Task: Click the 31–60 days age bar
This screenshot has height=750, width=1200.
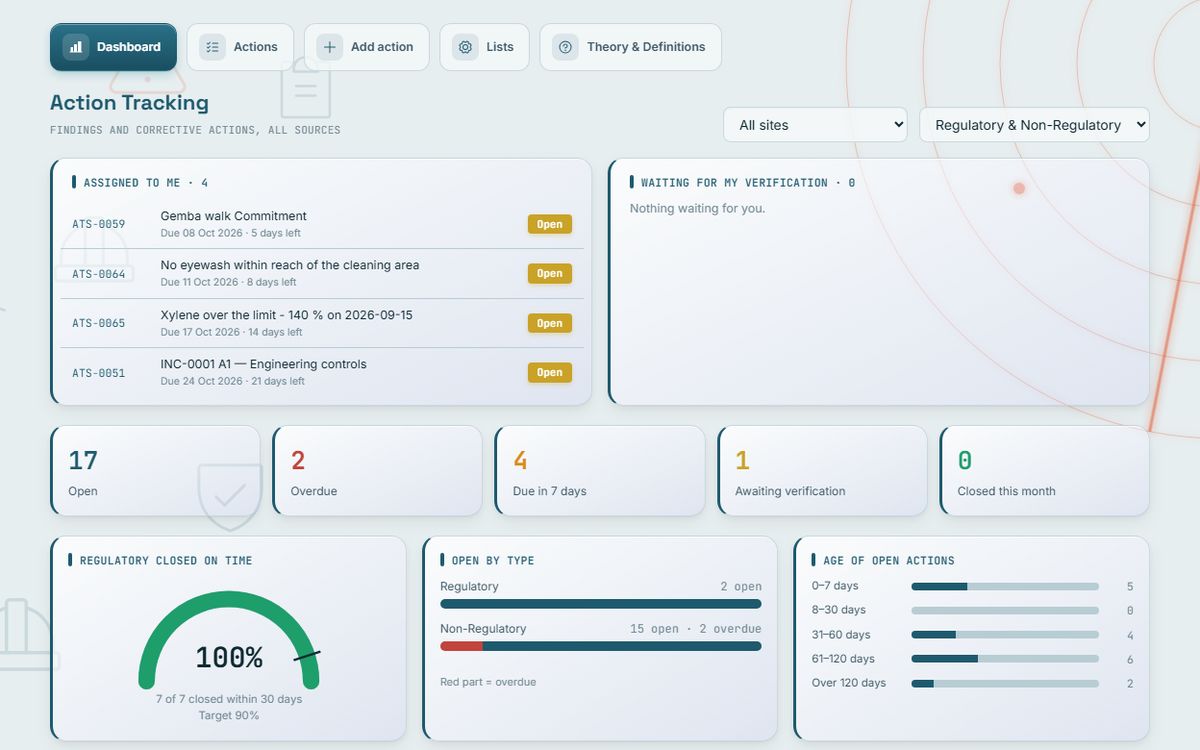Action: coord(1005,635)
